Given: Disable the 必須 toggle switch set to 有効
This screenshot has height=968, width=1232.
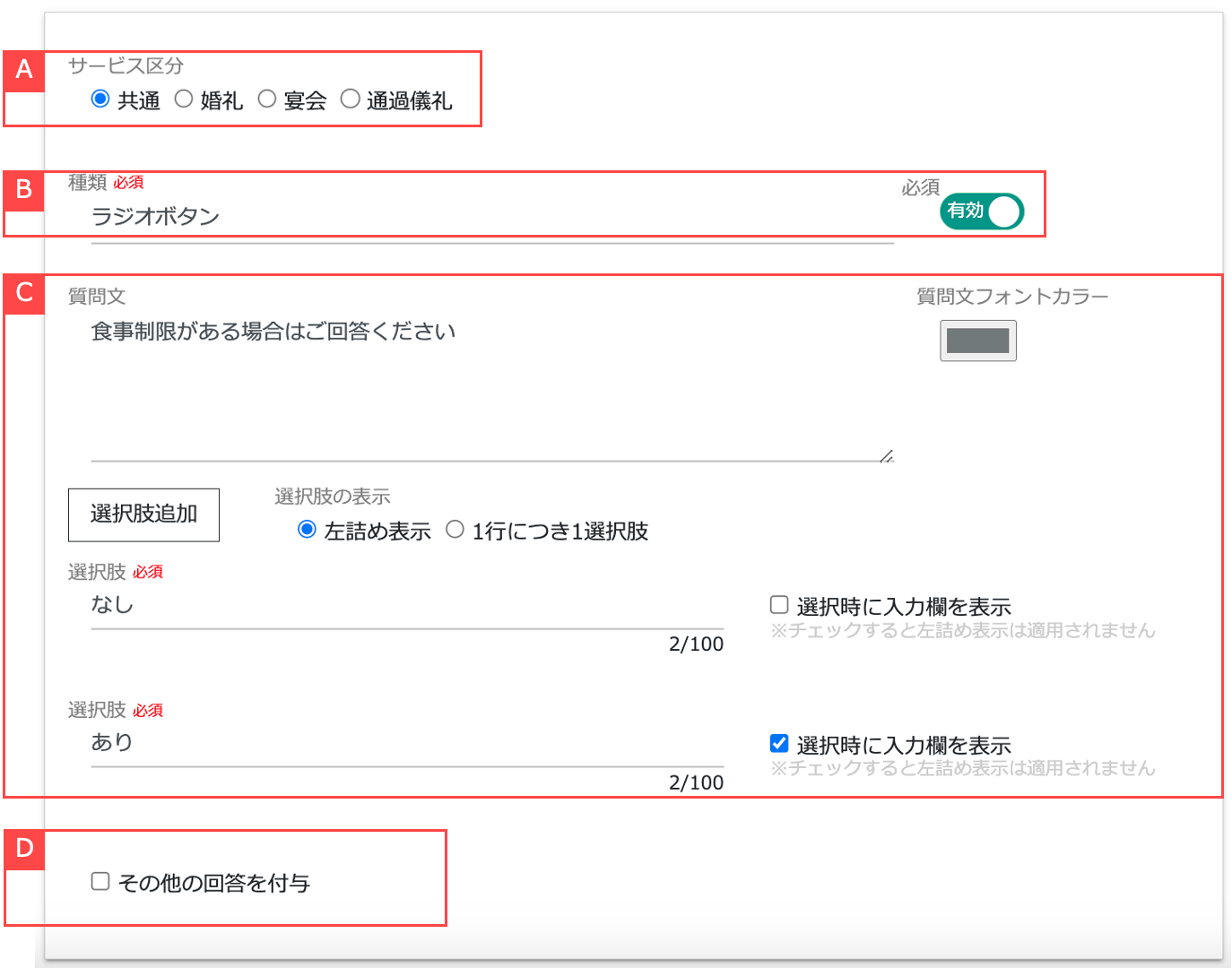Looking at the screenshot, I should coord(982,212).
